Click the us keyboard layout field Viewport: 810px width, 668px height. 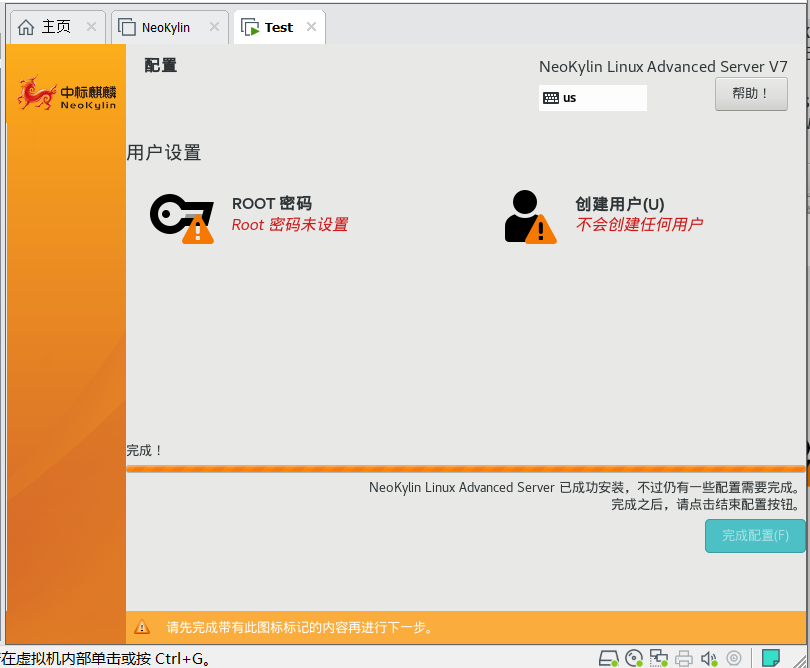click(593, 98)
